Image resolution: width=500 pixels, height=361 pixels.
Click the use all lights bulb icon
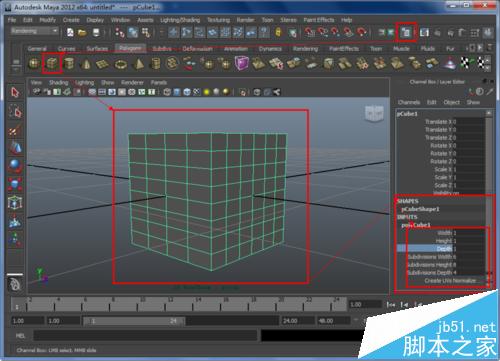pyautogui.click(x=207, y=92)
